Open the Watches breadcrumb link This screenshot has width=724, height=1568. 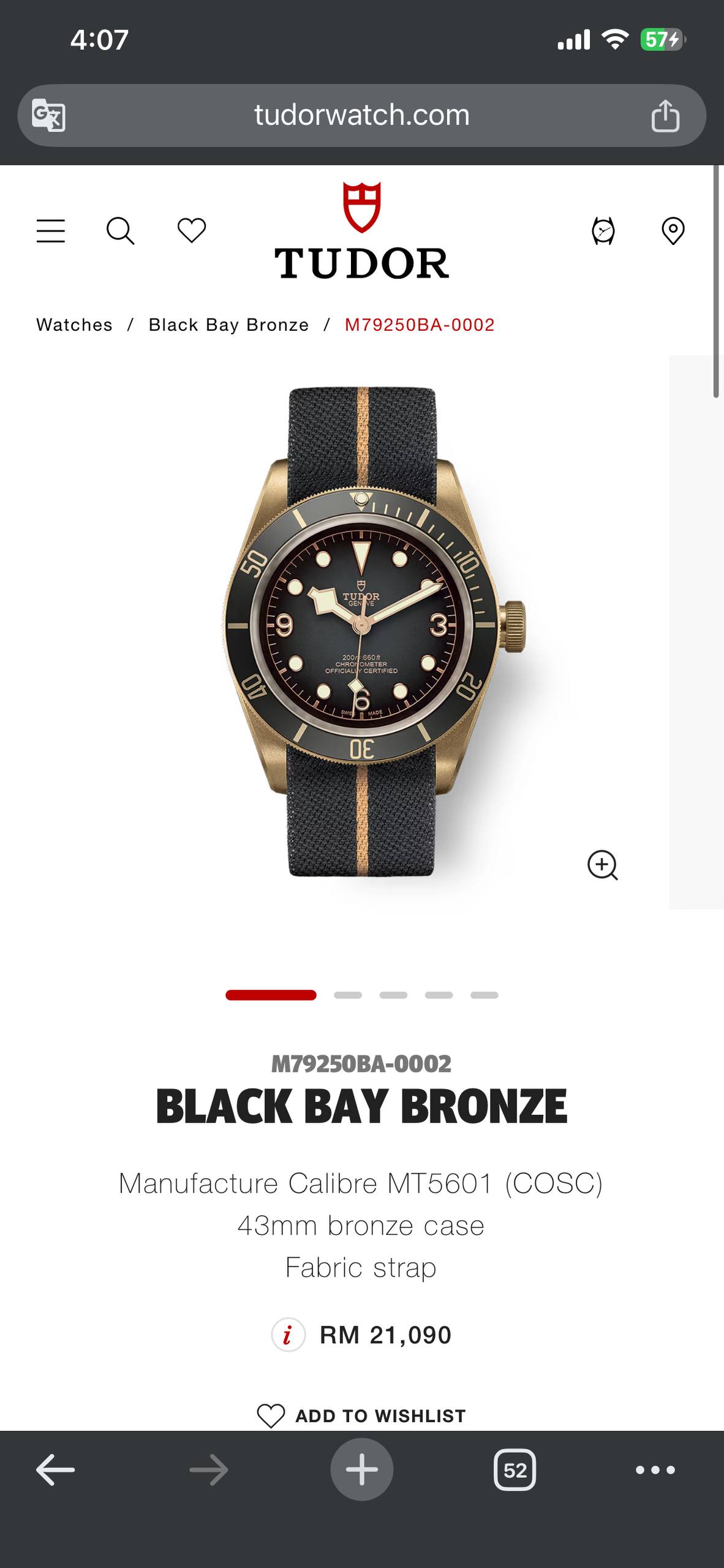pyautogui.click(x=75, y=325)
